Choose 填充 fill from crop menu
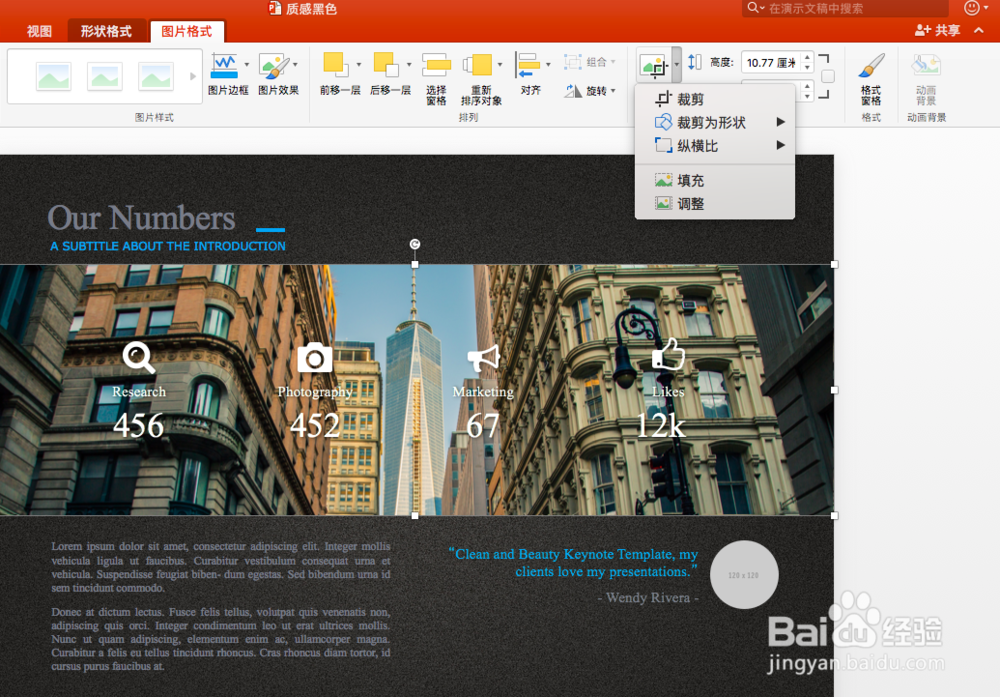 click(x=715, y=180)
